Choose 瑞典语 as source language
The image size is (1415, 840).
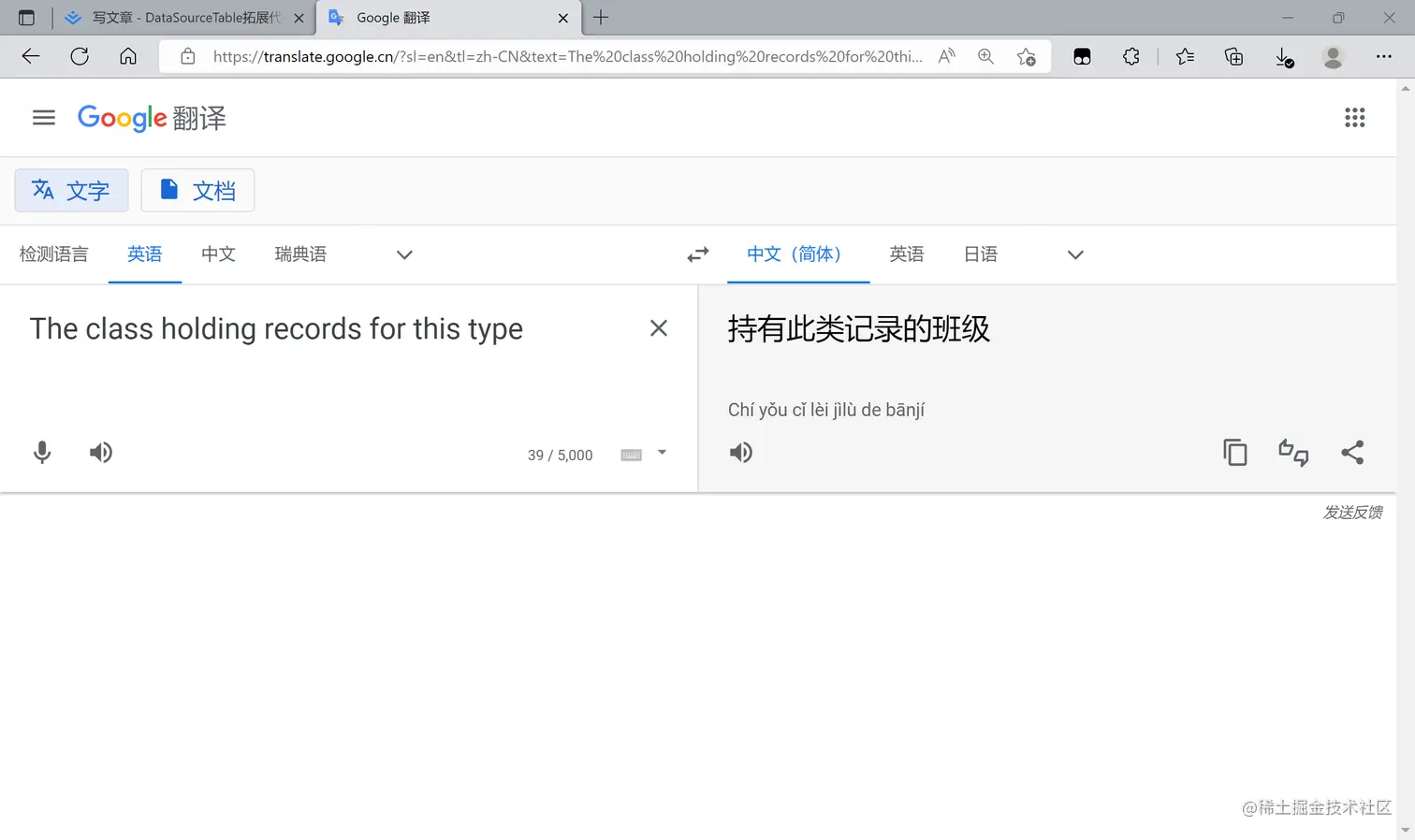(x=300, y=254)
